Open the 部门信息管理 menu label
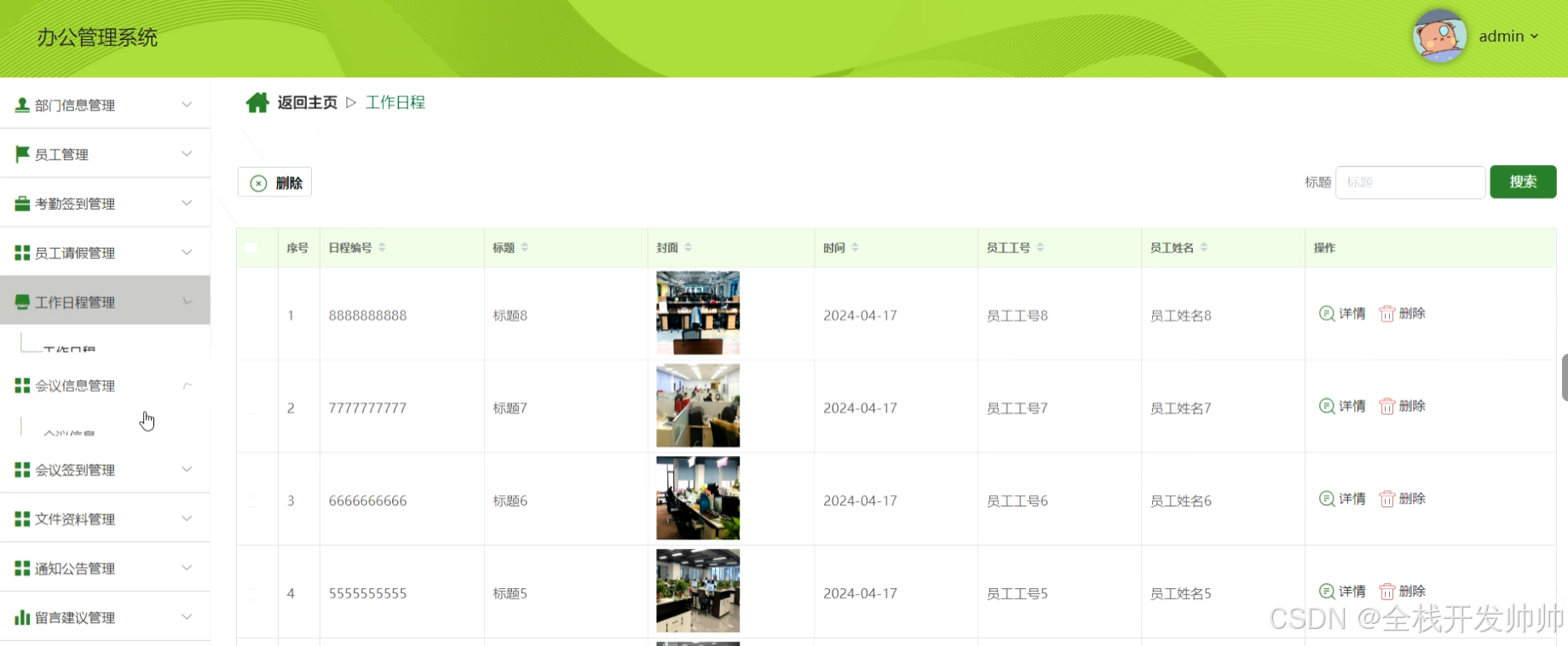Screen dimensions: 1568x646 tap(75, 105)
